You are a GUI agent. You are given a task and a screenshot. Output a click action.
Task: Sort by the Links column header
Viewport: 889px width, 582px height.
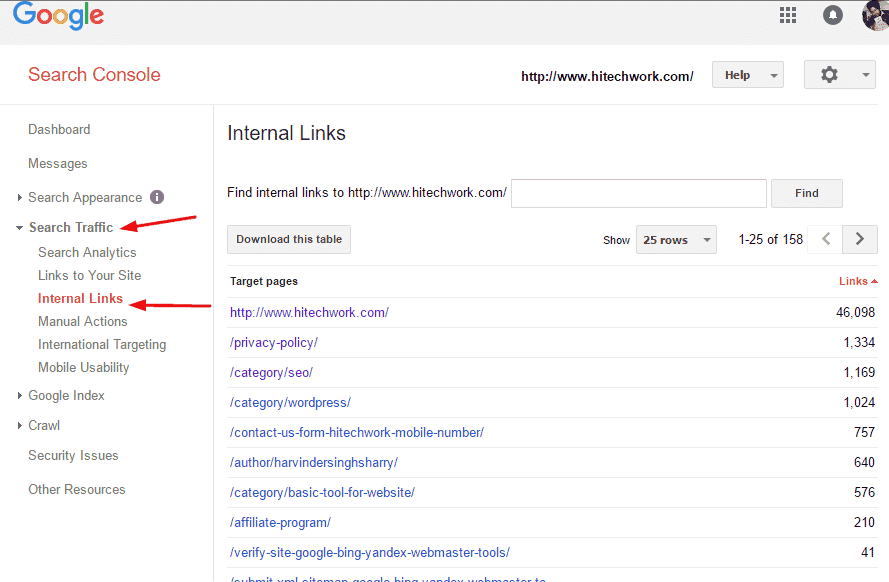pyautogui.click(x=858, y=281)
